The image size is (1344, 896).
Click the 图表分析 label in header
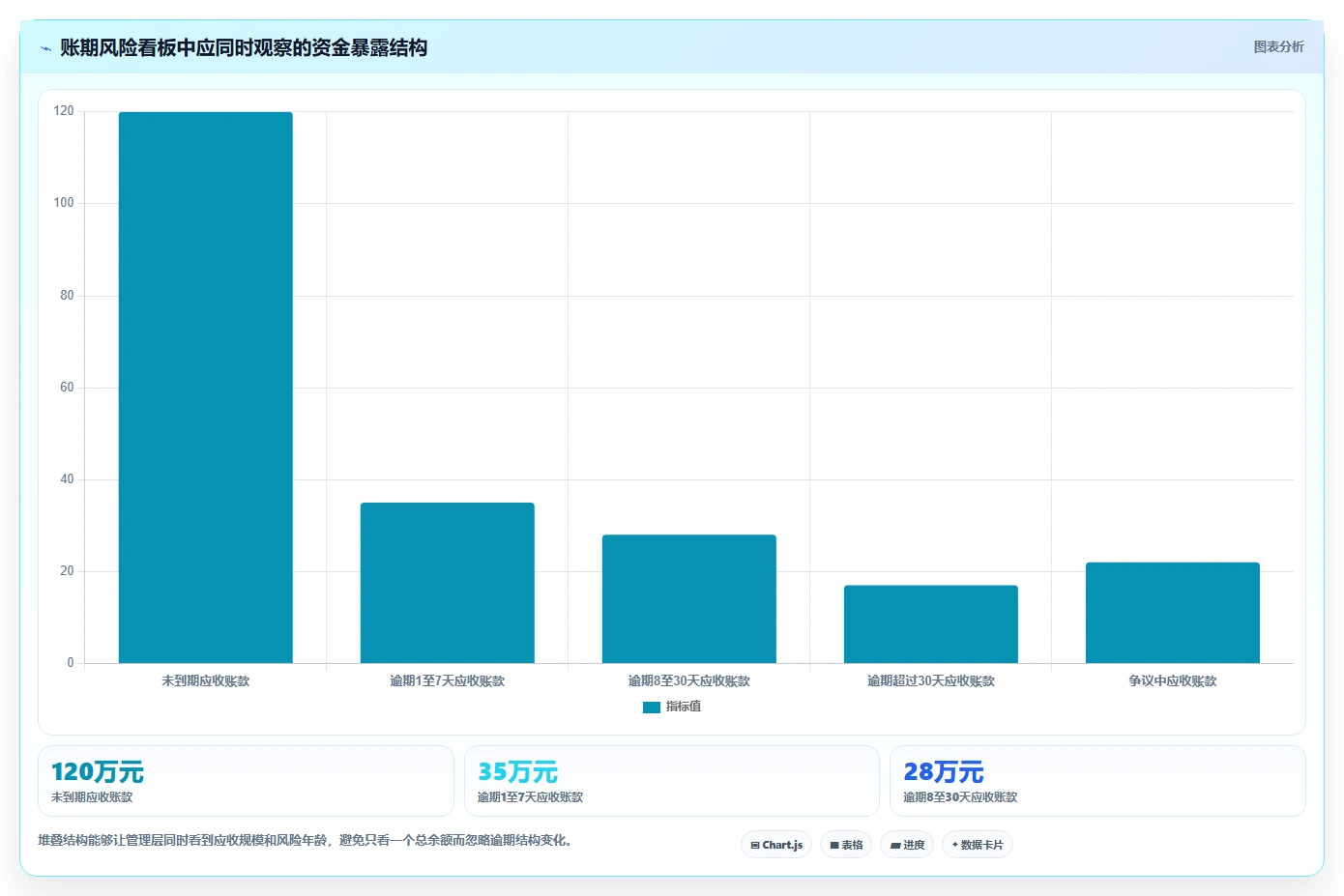pos(1278,46)
